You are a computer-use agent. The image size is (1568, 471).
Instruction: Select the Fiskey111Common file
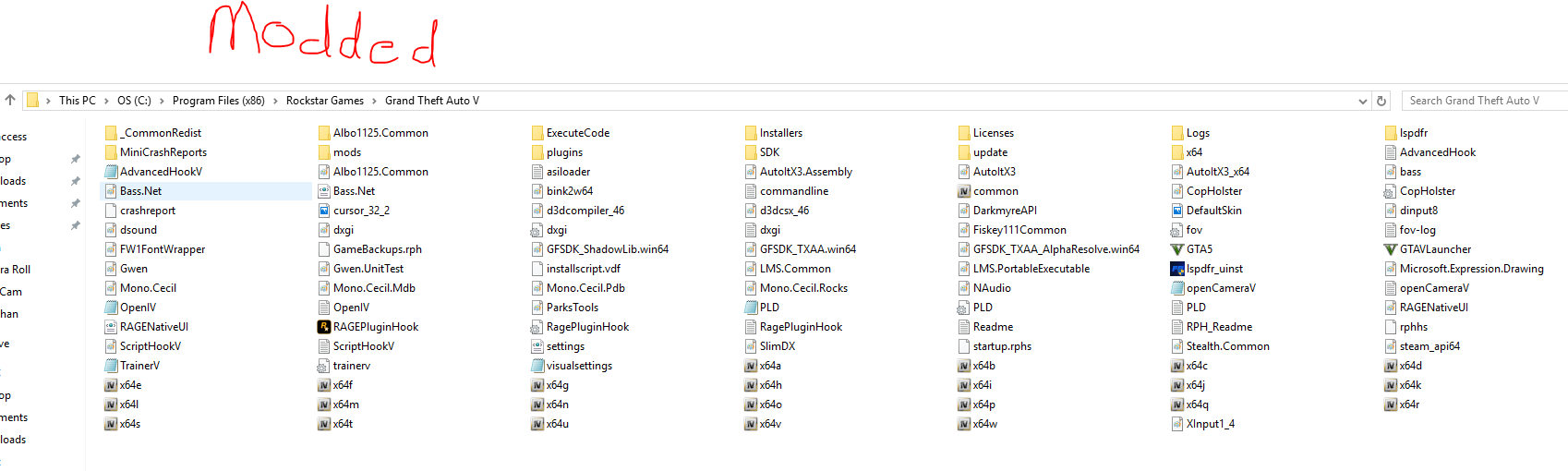(1012, 230)
